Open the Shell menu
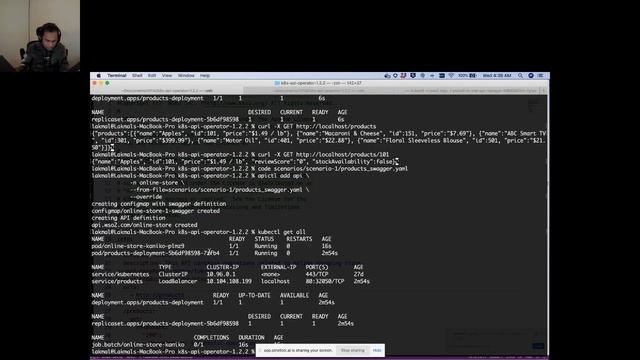 click(137, 76)
